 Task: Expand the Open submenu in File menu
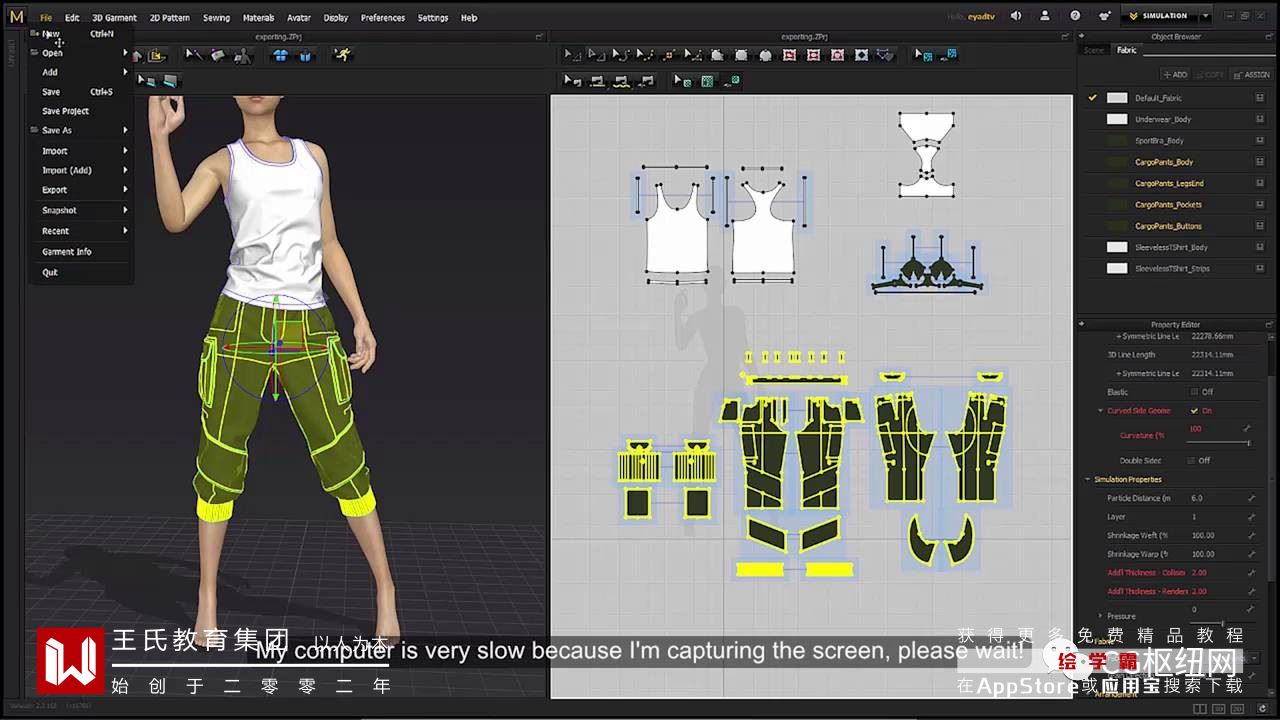[x=126, y=53]
